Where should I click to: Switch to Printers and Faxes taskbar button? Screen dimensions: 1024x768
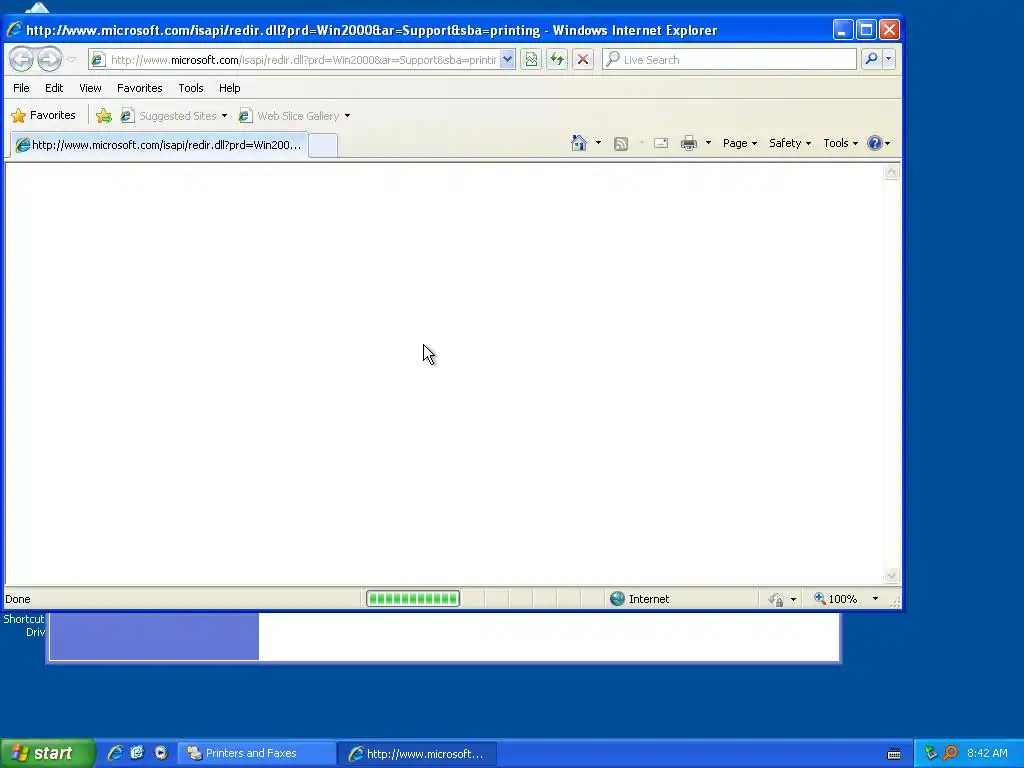257,754
